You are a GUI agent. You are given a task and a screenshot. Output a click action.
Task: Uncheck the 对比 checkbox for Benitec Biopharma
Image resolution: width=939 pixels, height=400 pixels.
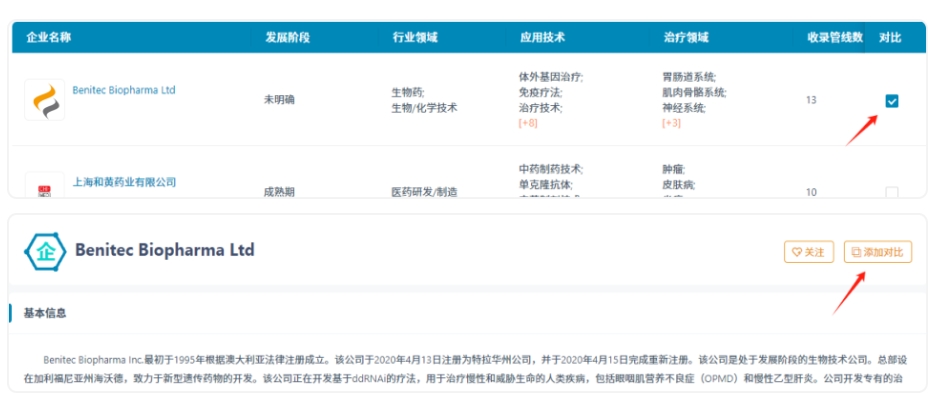pyautogui.click(x=892, y=101)
